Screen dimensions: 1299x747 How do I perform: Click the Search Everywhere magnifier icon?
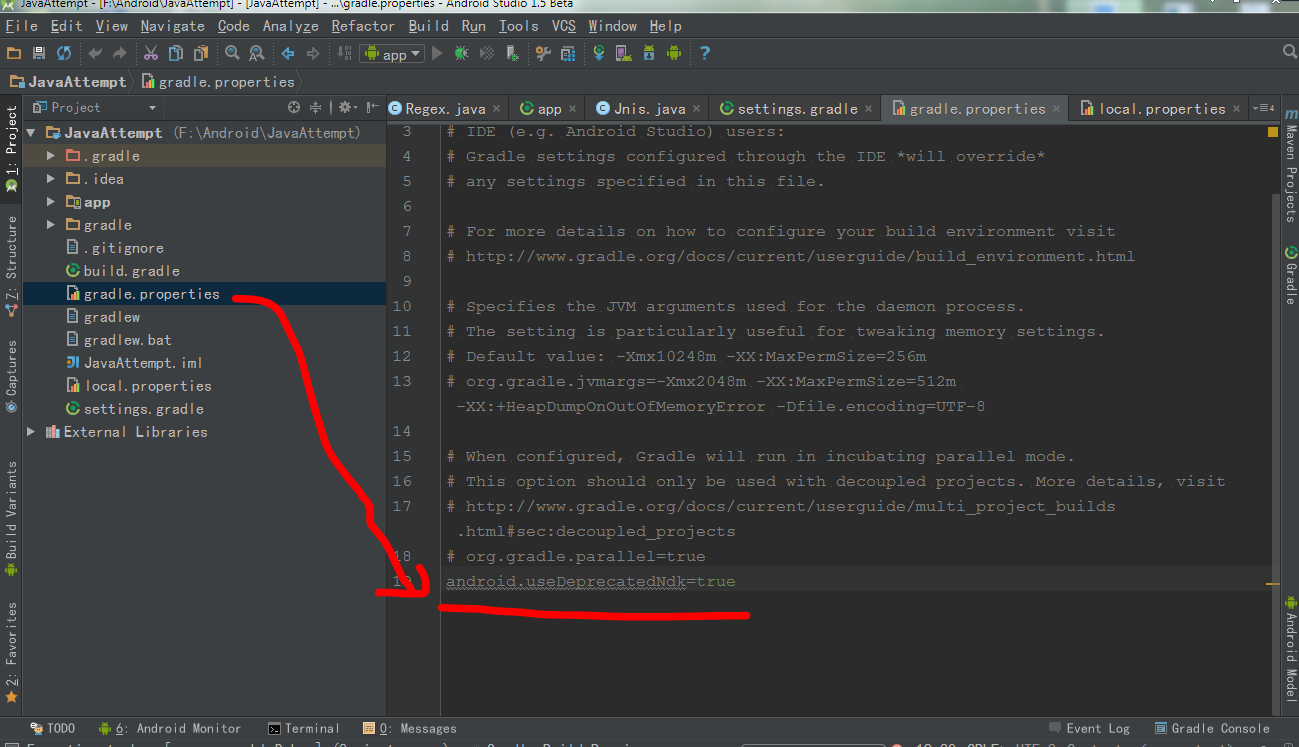tap(1289, 52)
